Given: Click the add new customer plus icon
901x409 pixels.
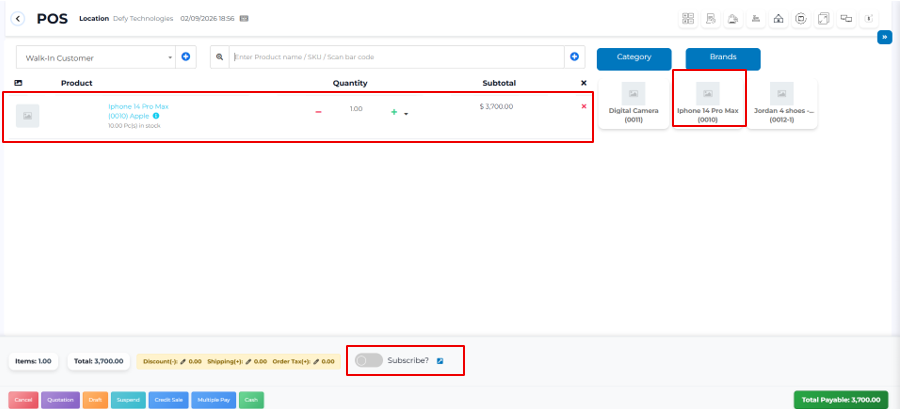Looking at the screenshot, I should [x=186, y=57].
